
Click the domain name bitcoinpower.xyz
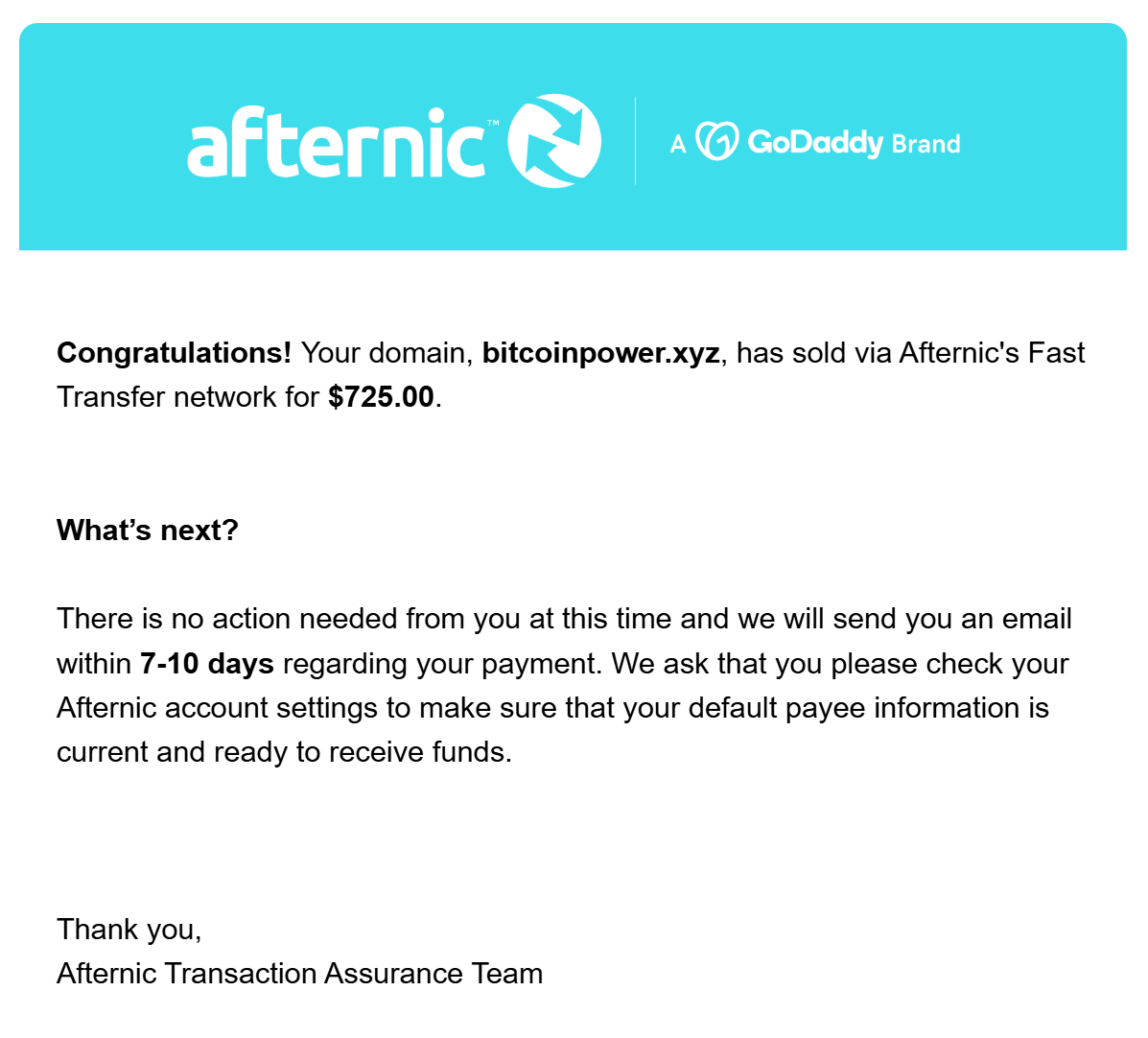[x=601, y=353]
